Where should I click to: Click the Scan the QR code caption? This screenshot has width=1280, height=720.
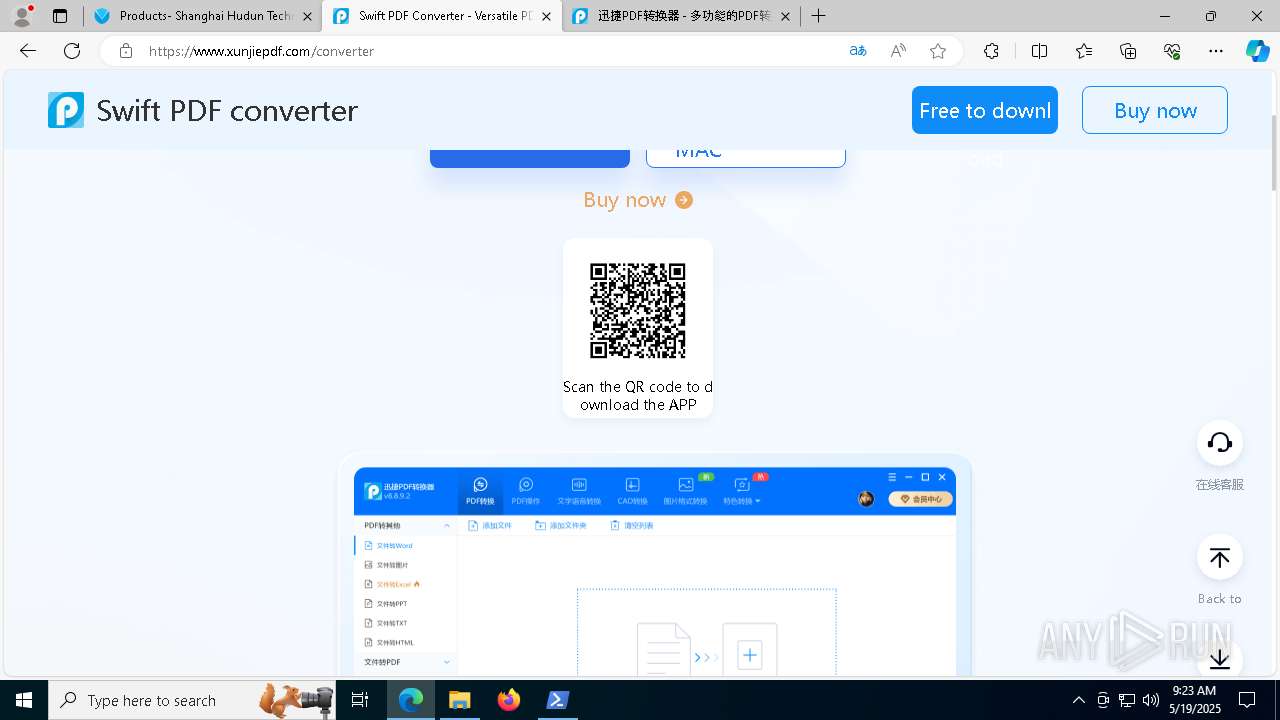(638, 396)
